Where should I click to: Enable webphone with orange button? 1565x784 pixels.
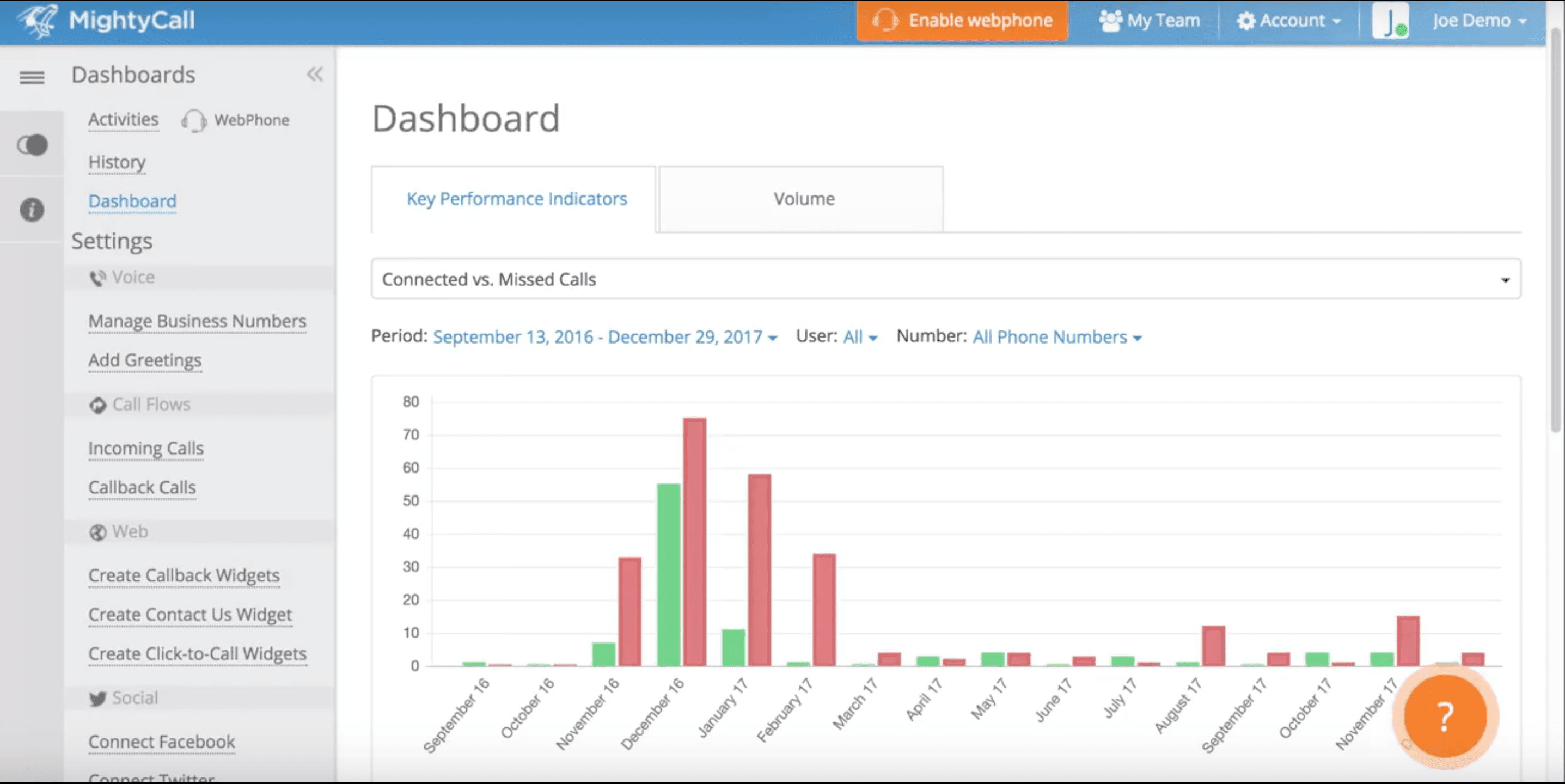click(962, 21)
